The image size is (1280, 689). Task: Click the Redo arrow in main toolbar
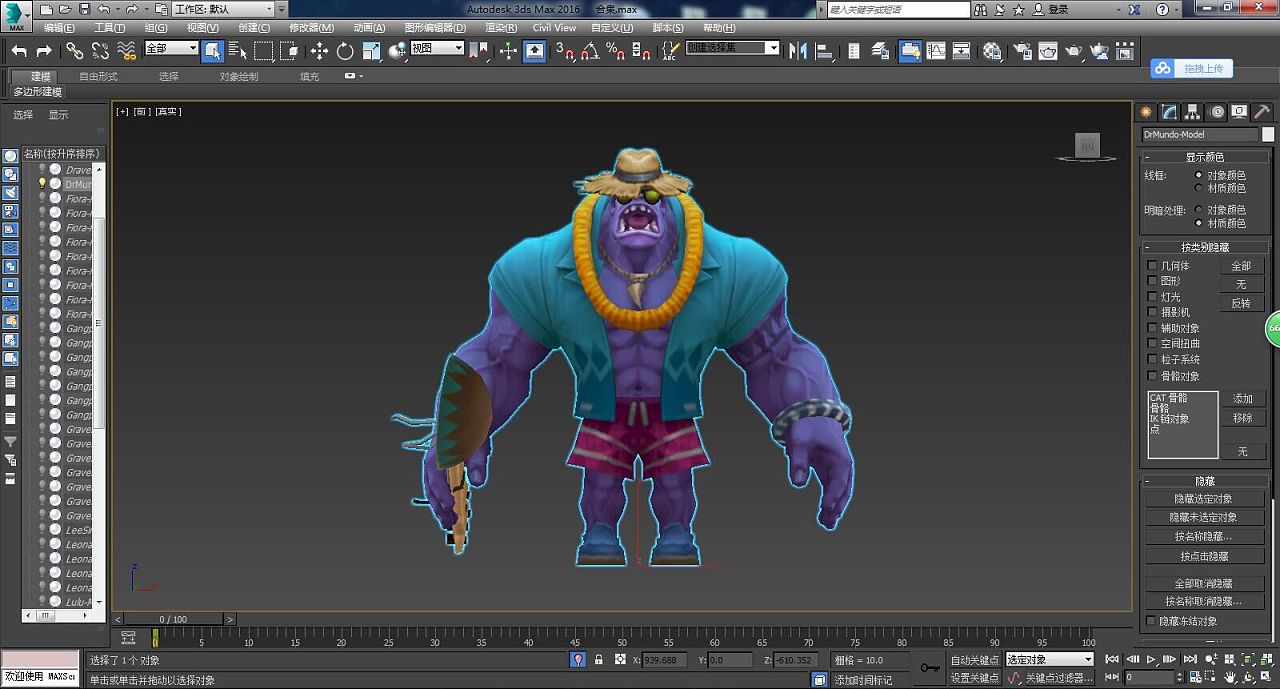pyautogui.click(x=44, y=51)
